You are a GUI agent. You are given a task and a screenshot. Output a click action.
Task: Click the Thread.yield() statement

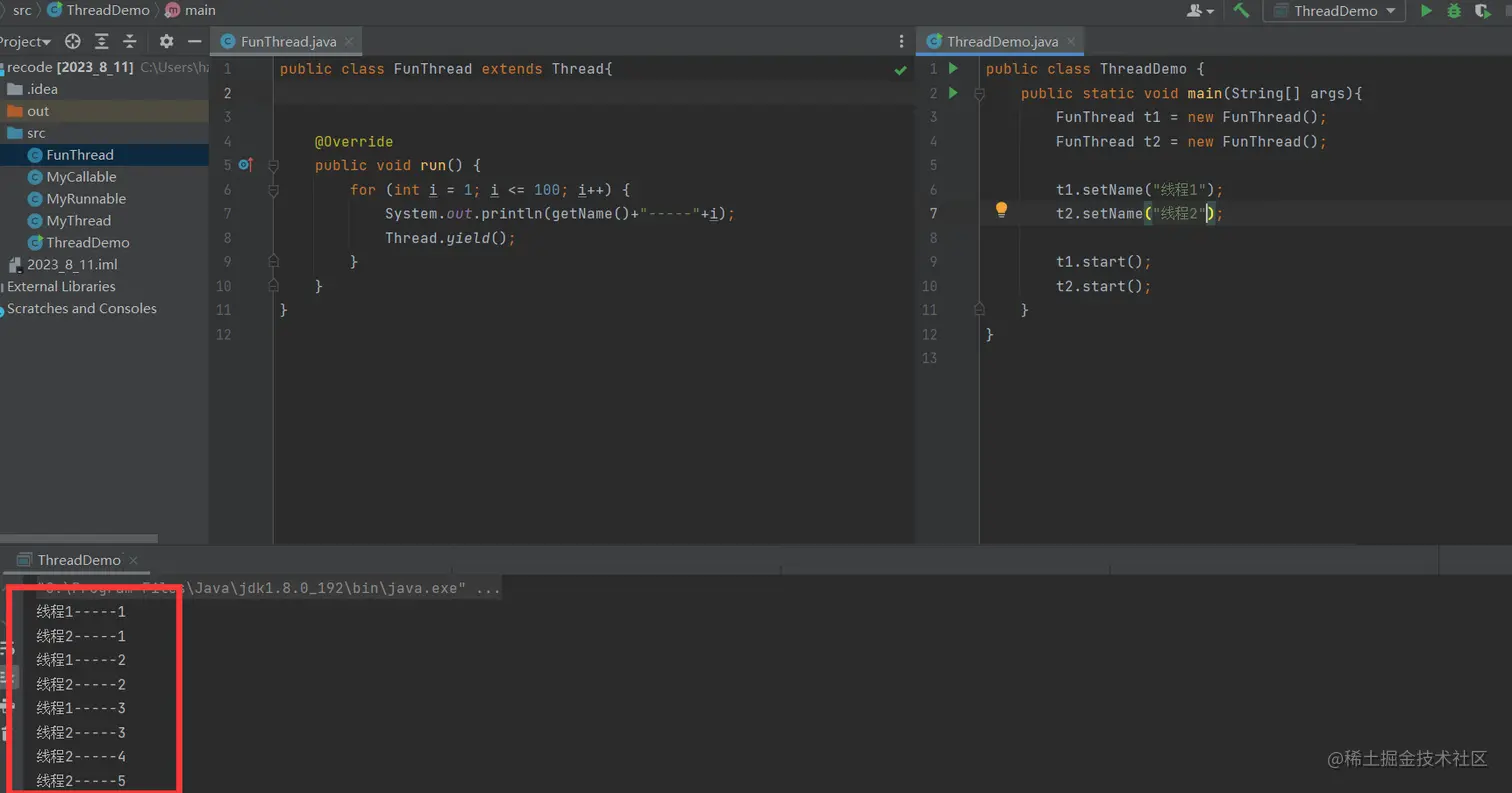coord(450,238)
